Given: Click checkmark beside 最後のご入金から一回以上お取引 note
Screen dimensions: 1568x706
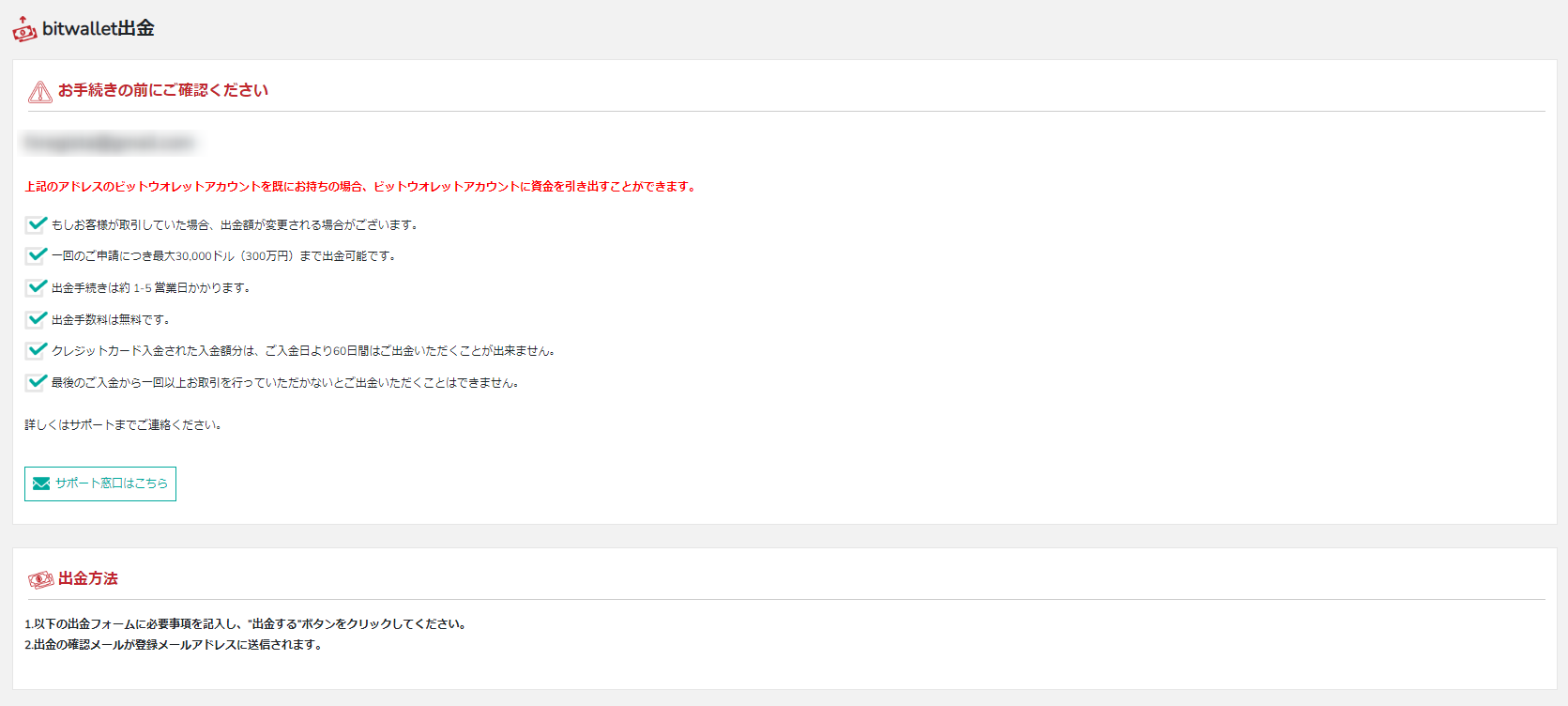Looking at the screenshot, I should tap(36, 382).
